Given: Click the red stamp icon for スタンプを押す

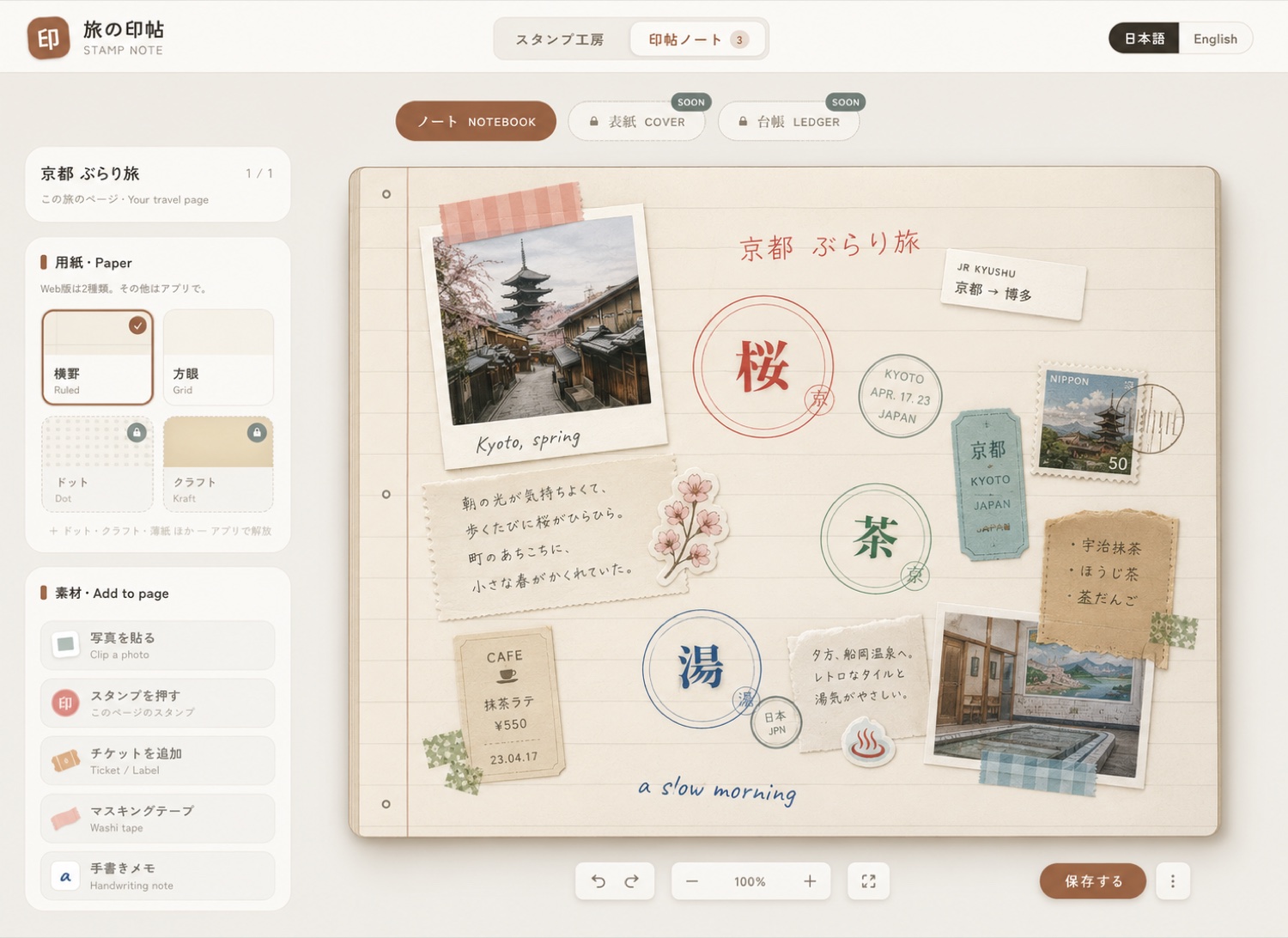Looking at the screenshot, I should 66,703.
